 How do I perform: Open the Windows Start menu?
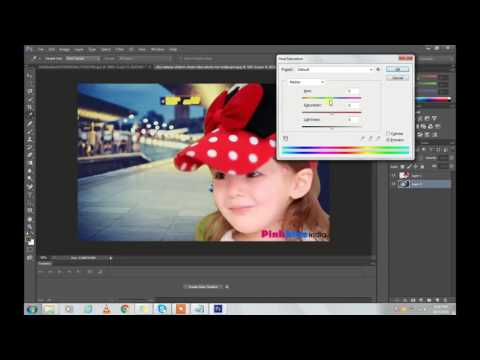click(32, 309)
